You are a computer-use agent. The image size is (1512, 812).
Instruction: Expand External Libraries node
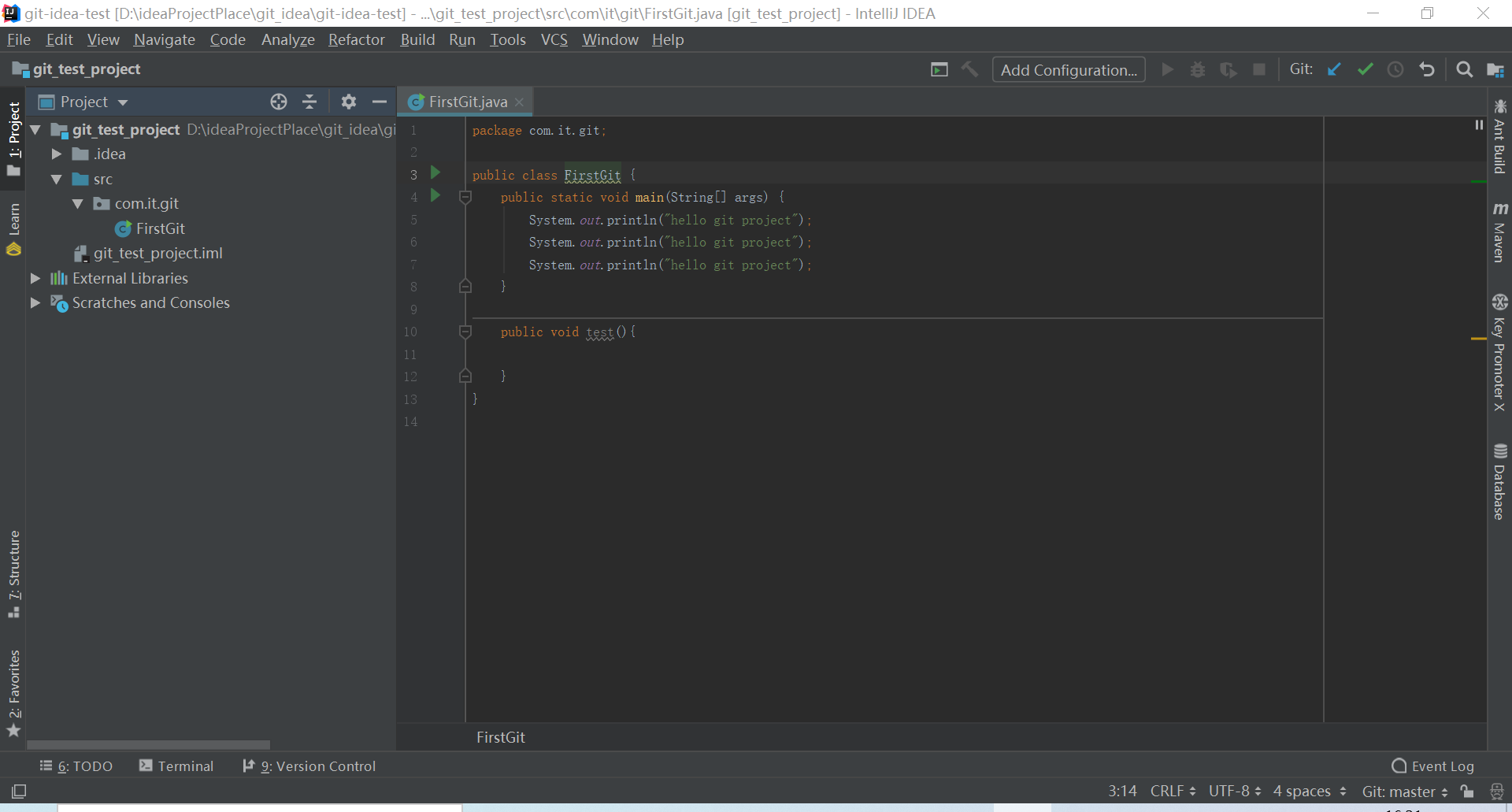(x=35, y=278)
